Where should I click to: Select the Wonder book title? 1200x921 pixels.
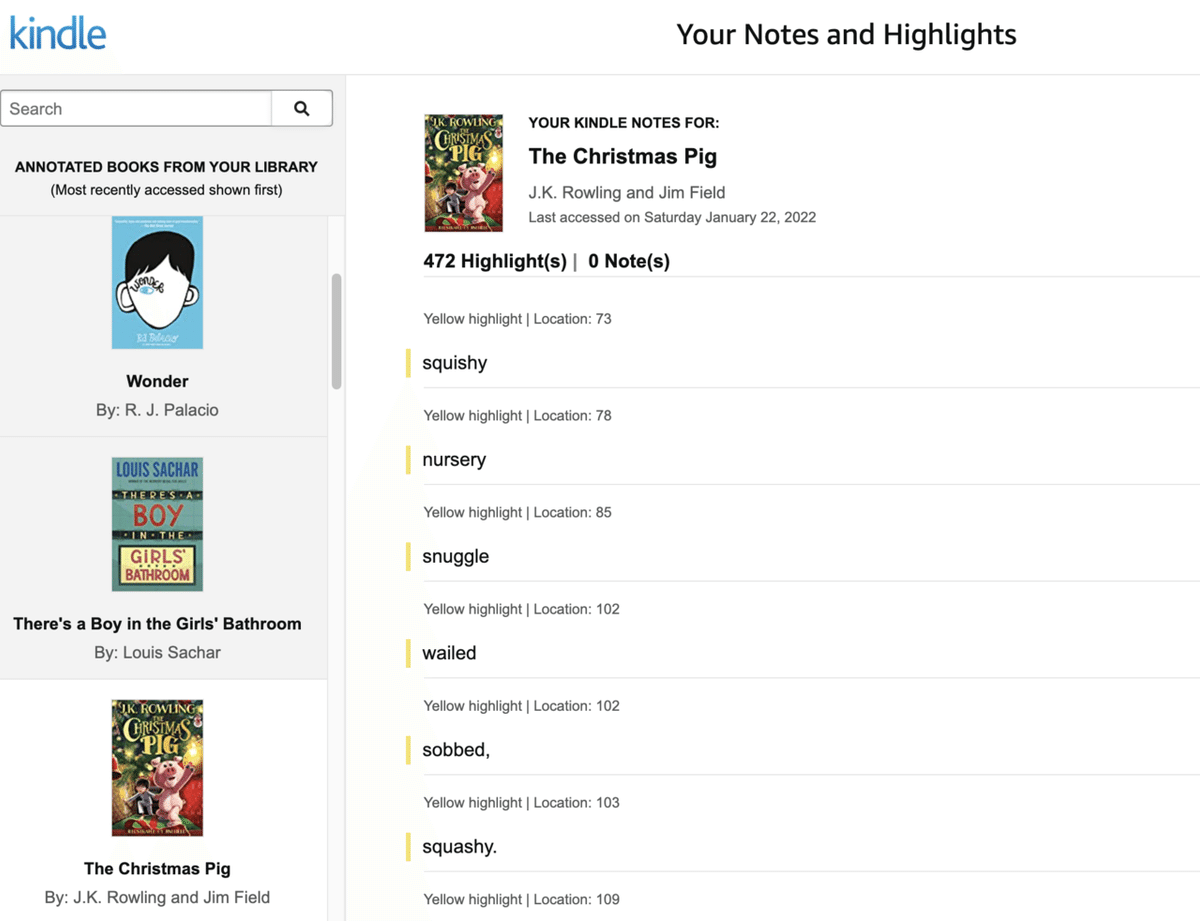[157, 381]
